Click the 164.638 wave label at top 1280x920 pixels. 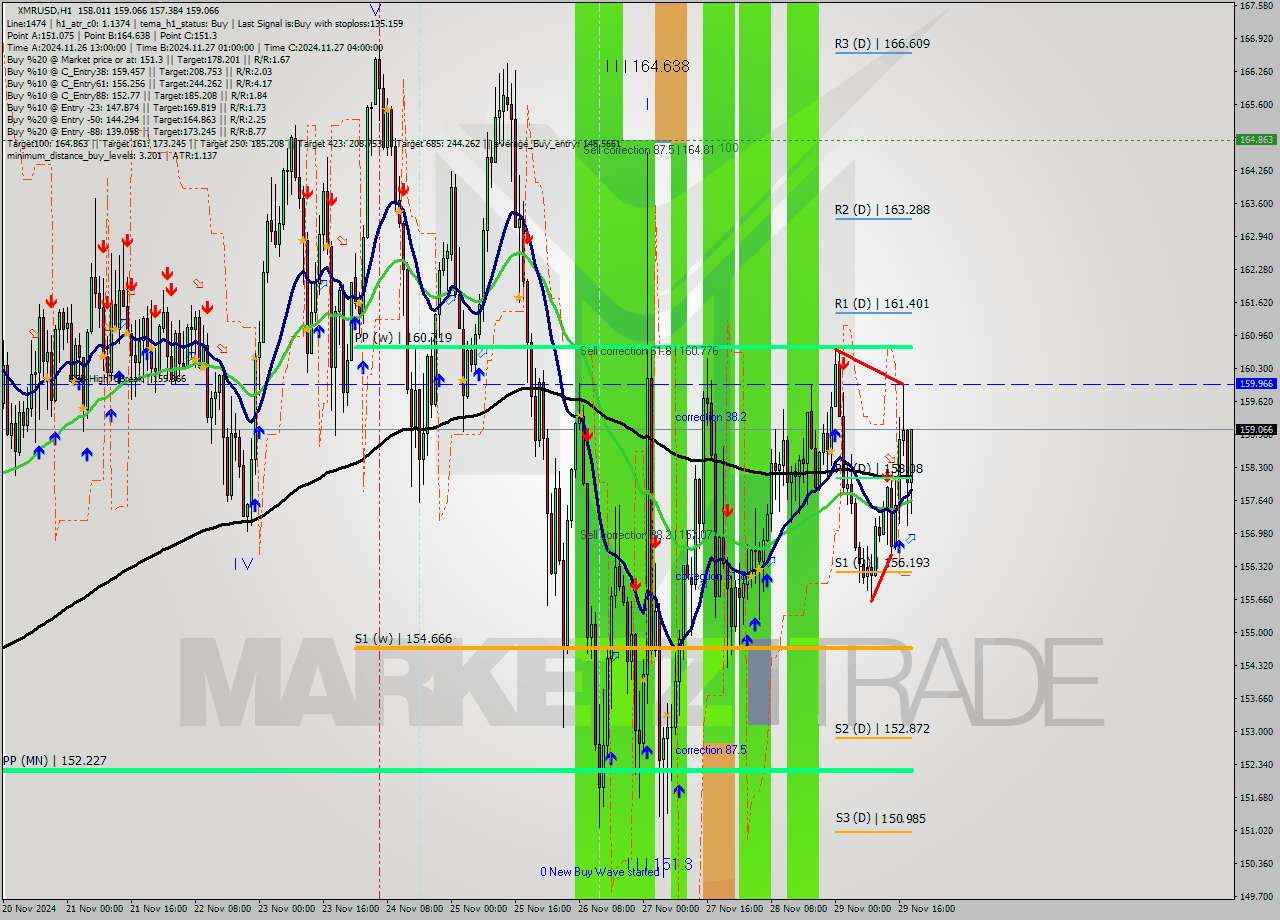tap(647, 66)
